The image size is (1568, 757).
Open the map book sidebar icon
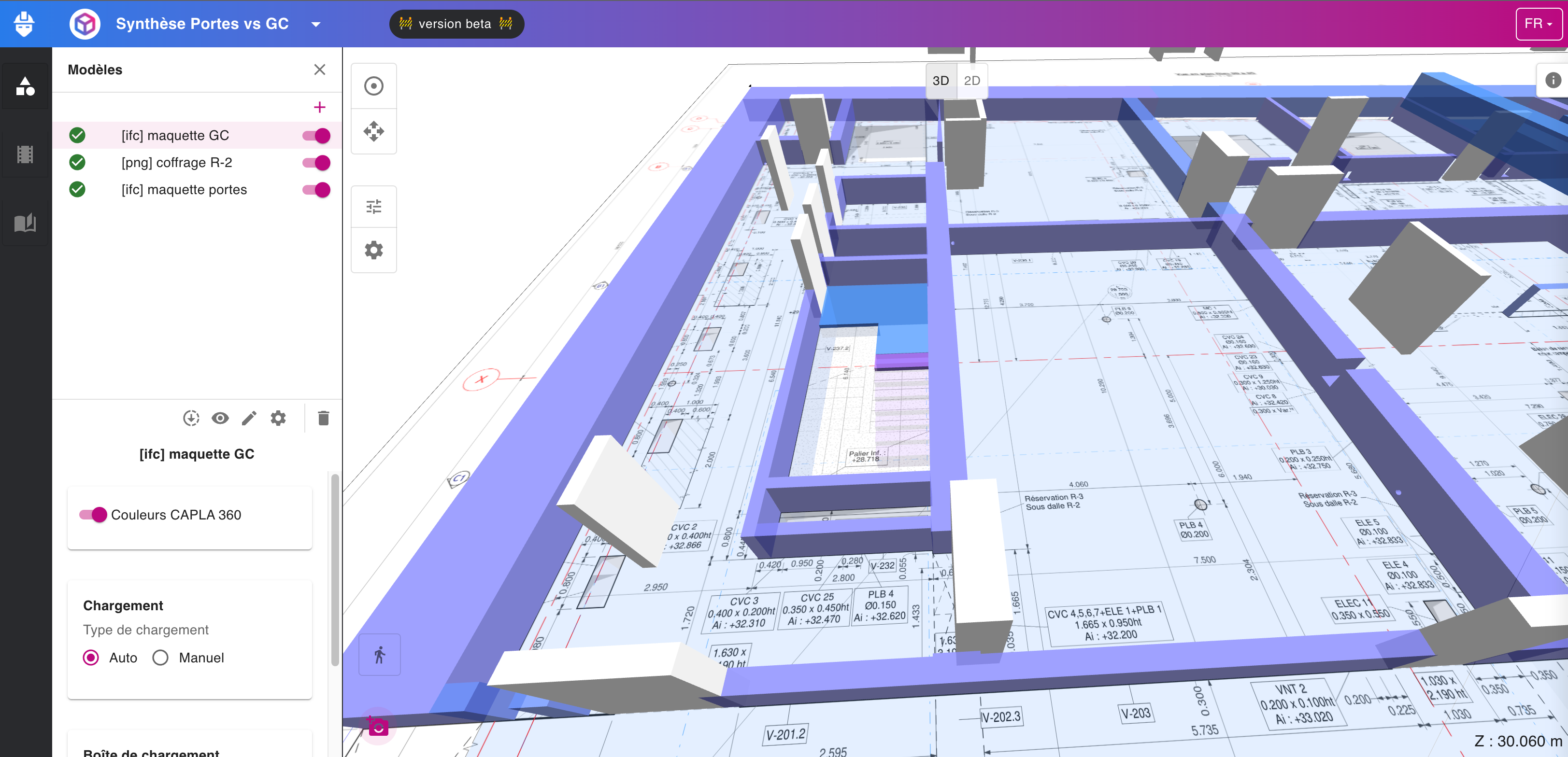pyautogui.click(x=25, y=223)
